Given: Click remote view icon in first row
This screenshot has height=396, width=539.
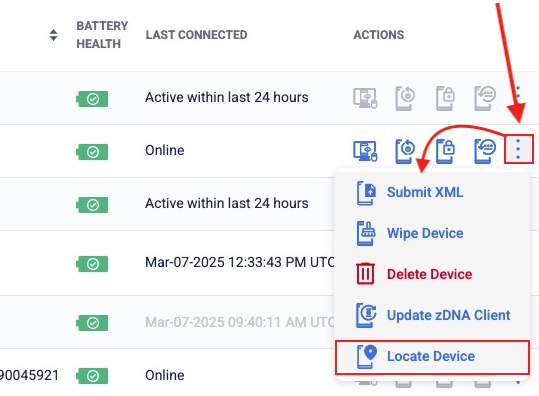Looking at the screenshot, I should coord(365,98).
